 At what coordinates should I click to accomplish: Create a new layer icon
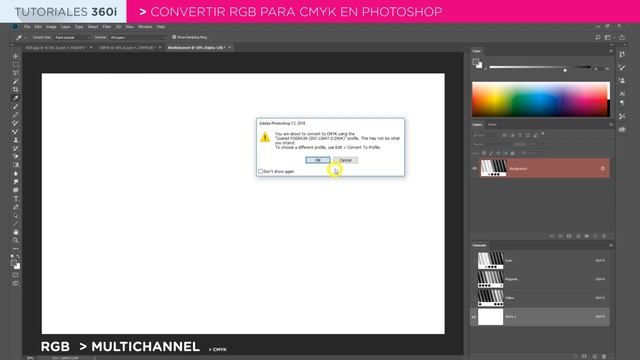[x=596, y=236]
